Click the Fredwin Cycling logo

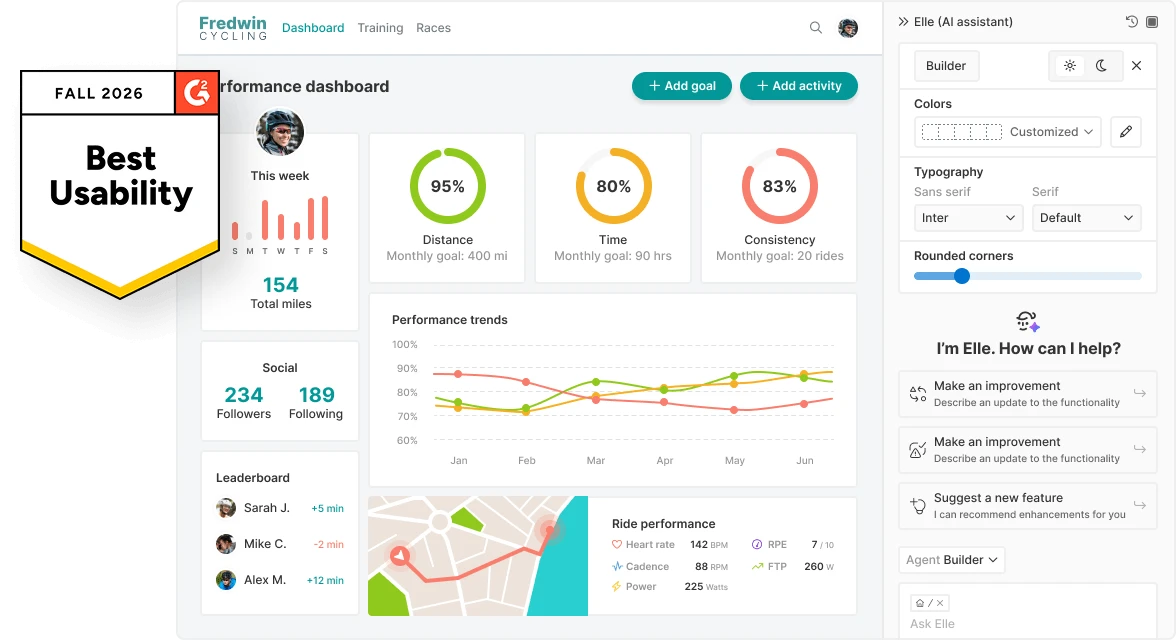pyautogui.click(x=232, y=28)
